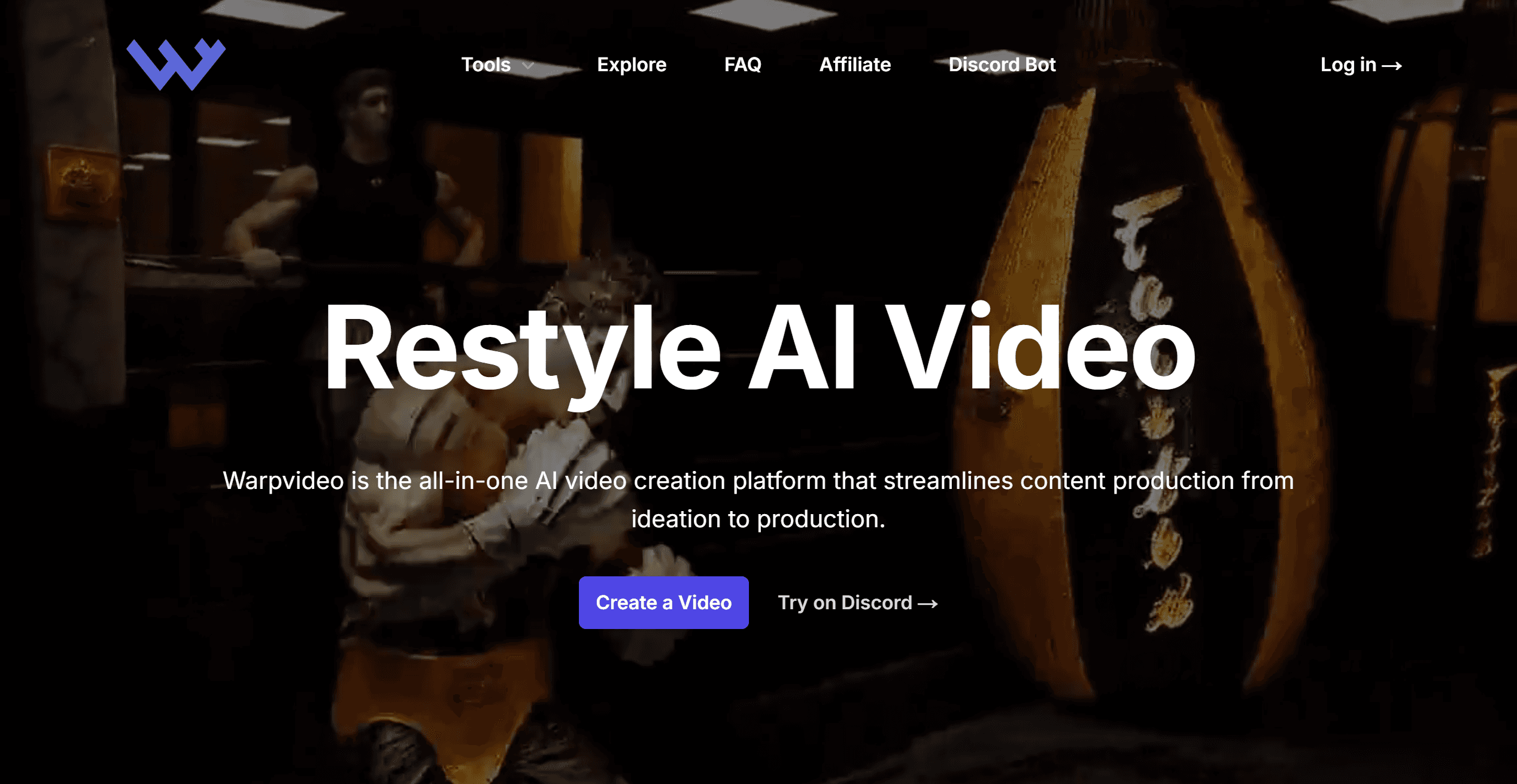Visit the Affiliate page
Screen dimensions: 1517x784
(854, 65)
